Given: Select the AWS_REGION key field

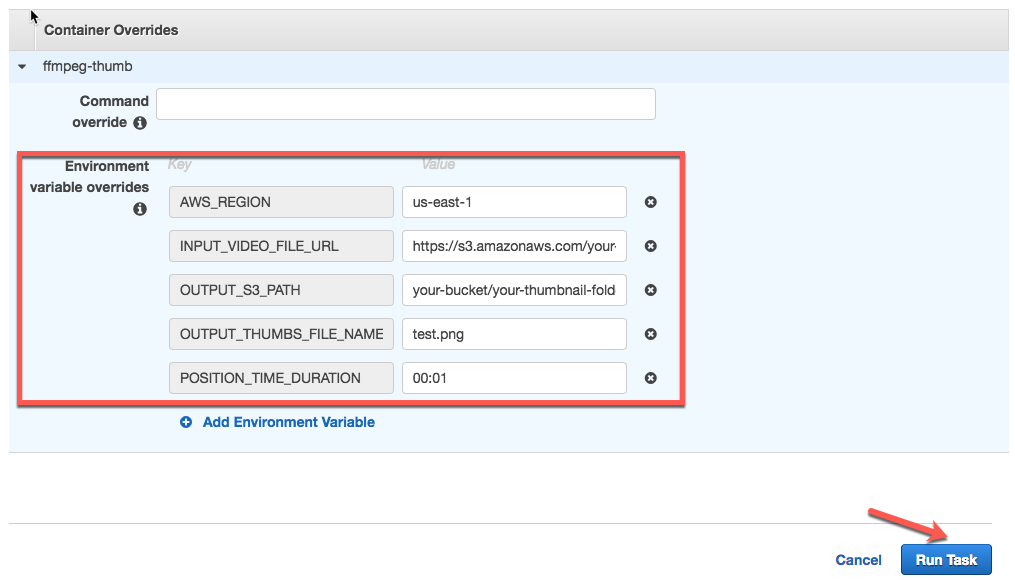Looking at the screenshot, I should 281,202.
